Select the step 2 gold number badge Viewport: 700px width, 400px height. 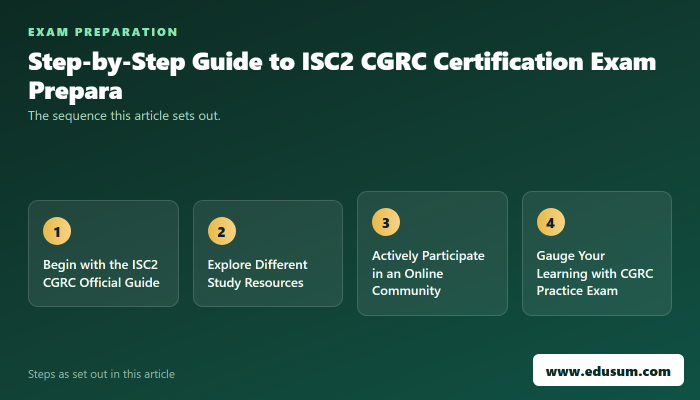(222, 231)
